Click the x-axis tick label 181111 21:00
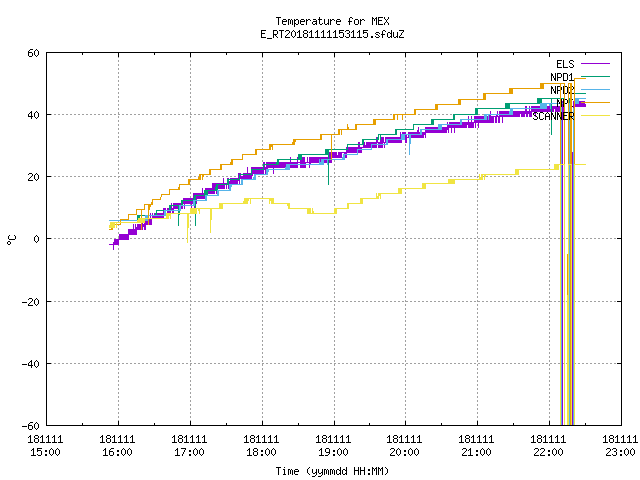640x480 pixels. click(x=476, y=446)
